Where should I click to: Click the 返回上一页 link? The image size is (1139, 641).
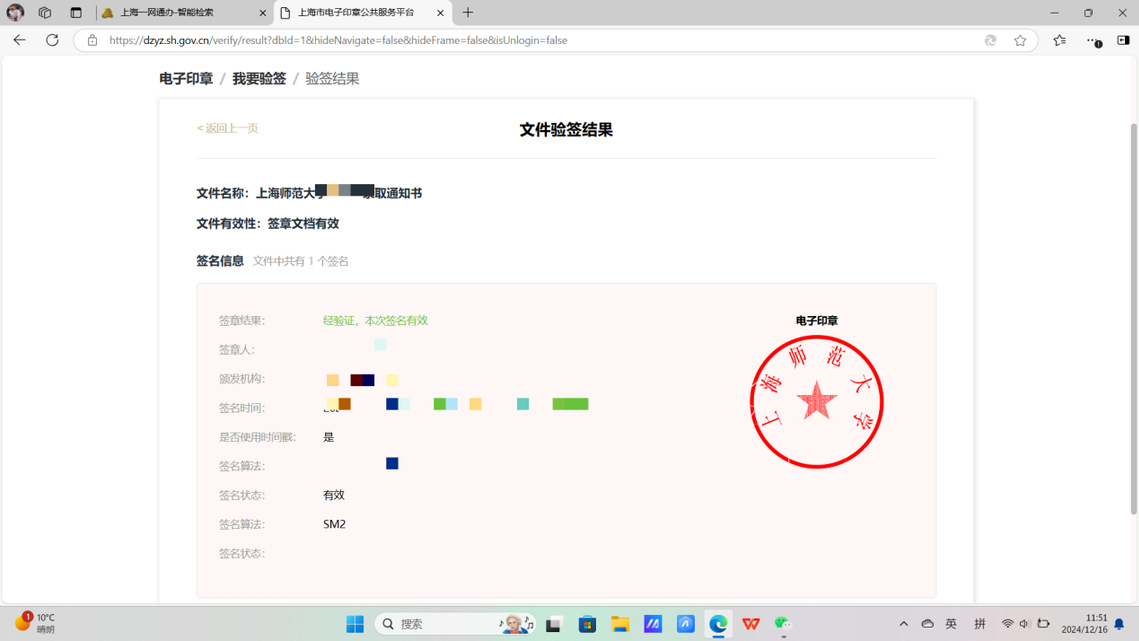pos(228,128)
